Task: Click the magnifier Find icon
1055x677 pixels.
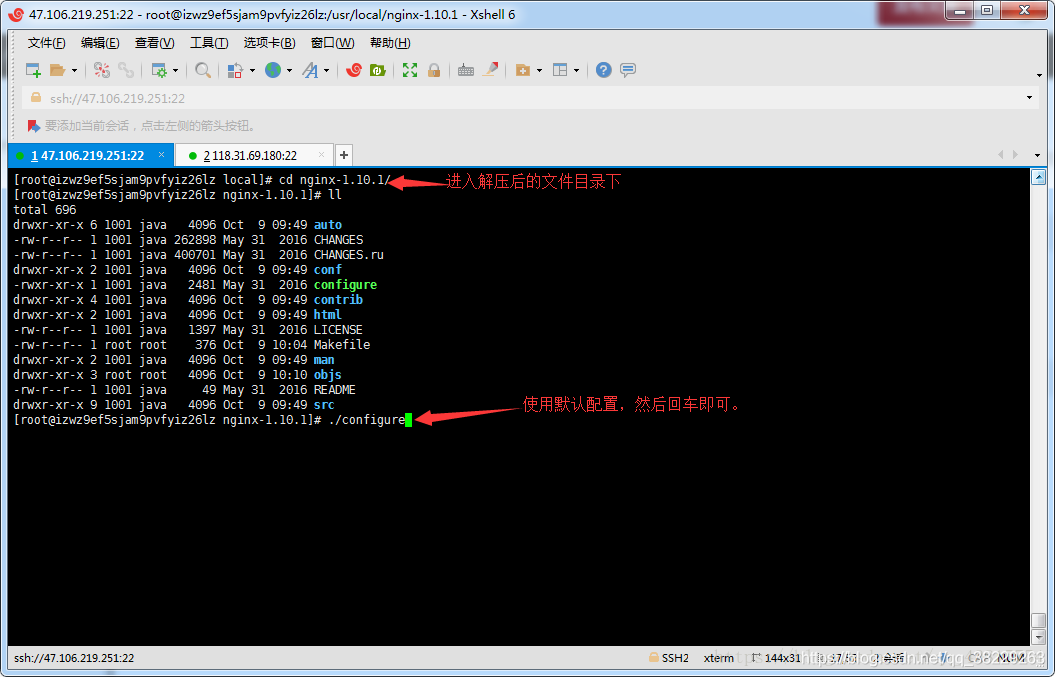Action: [203, 70]
